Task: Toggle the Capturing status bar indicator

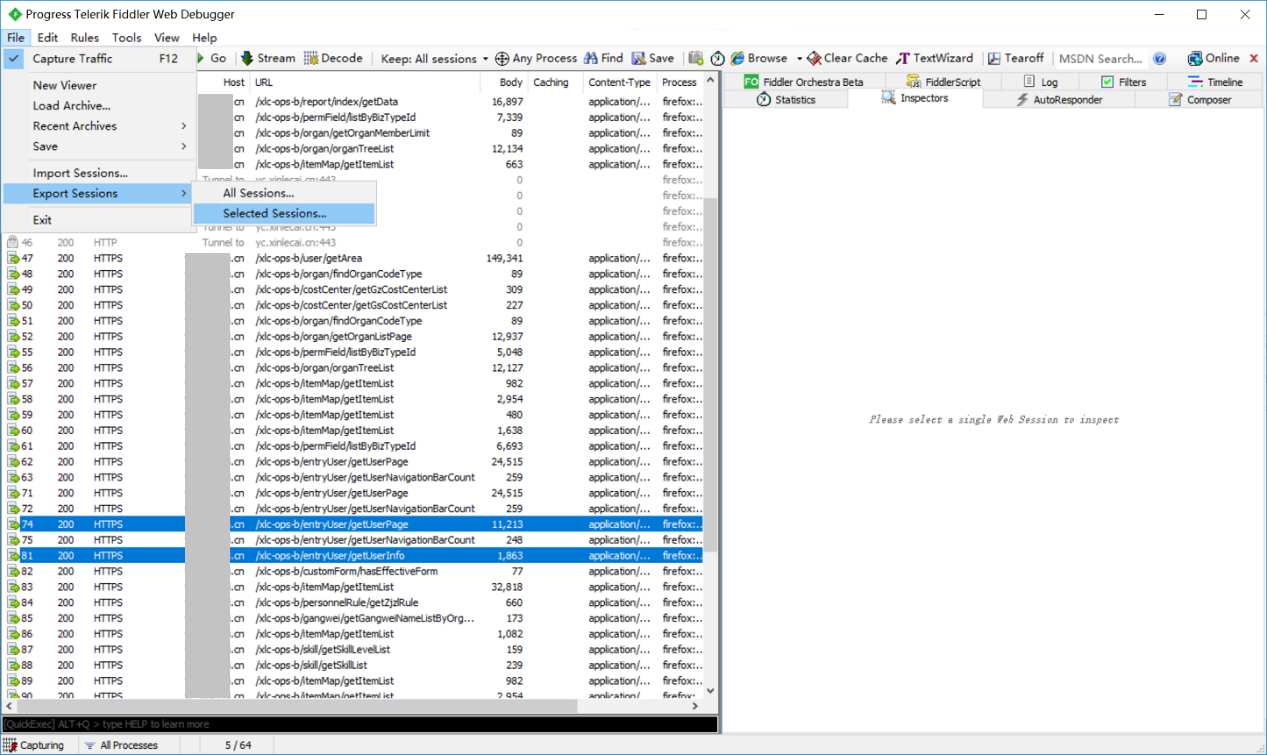Action: point(36,745)
